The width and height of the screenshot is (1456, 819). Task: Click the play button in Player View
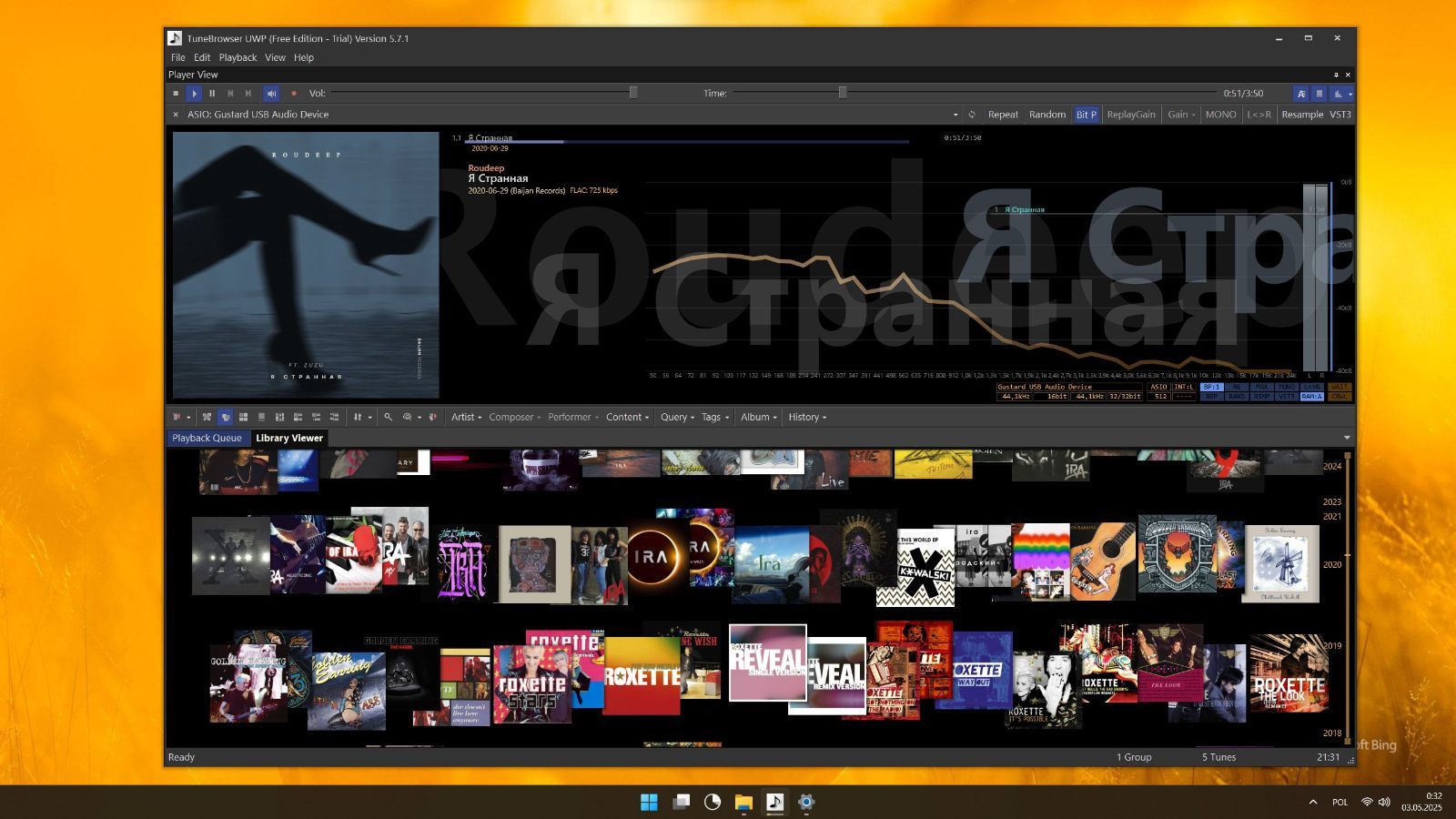[194, 93]
